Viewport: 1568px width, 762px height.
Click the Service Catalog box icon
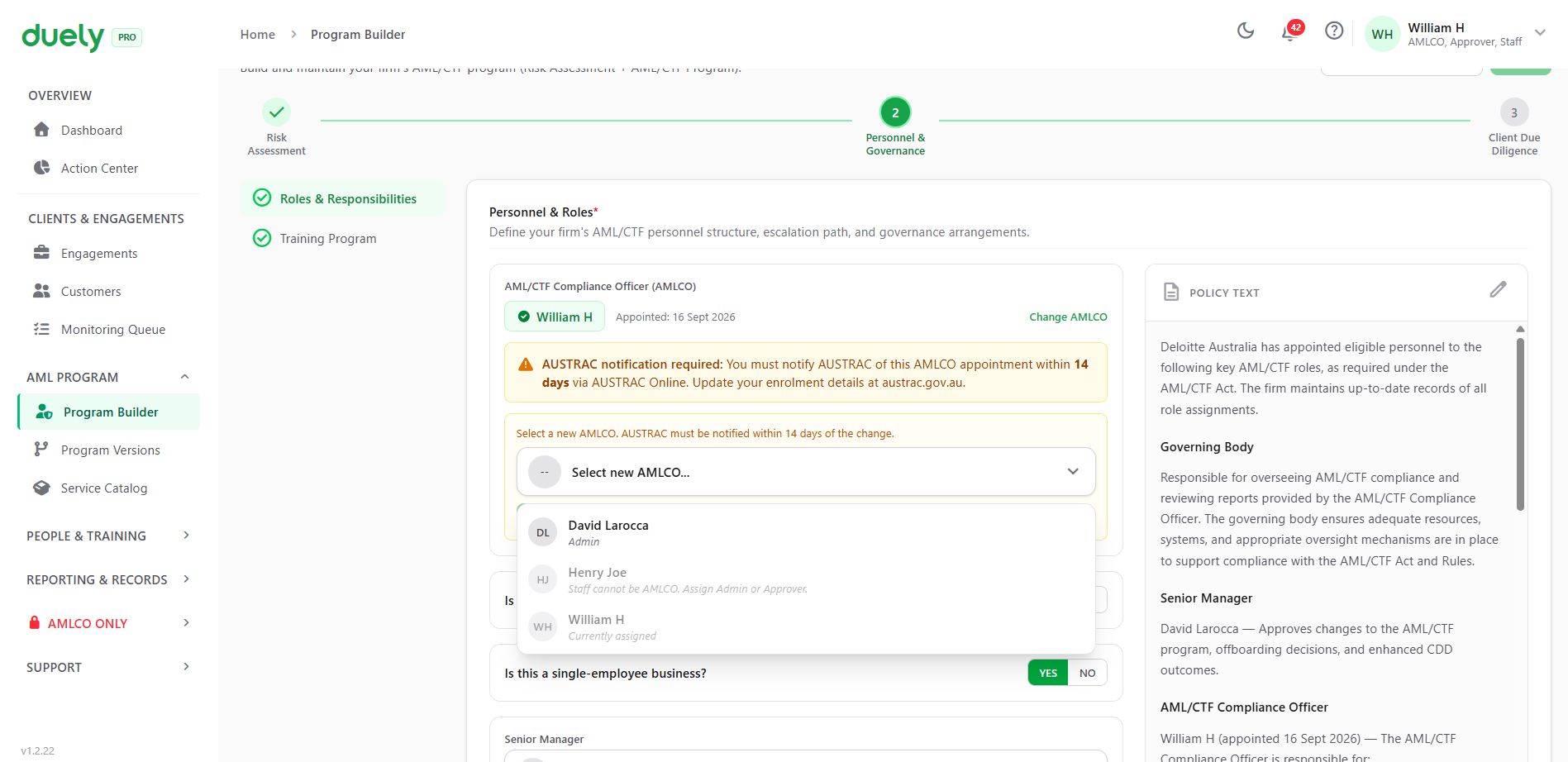click(41, 488)
